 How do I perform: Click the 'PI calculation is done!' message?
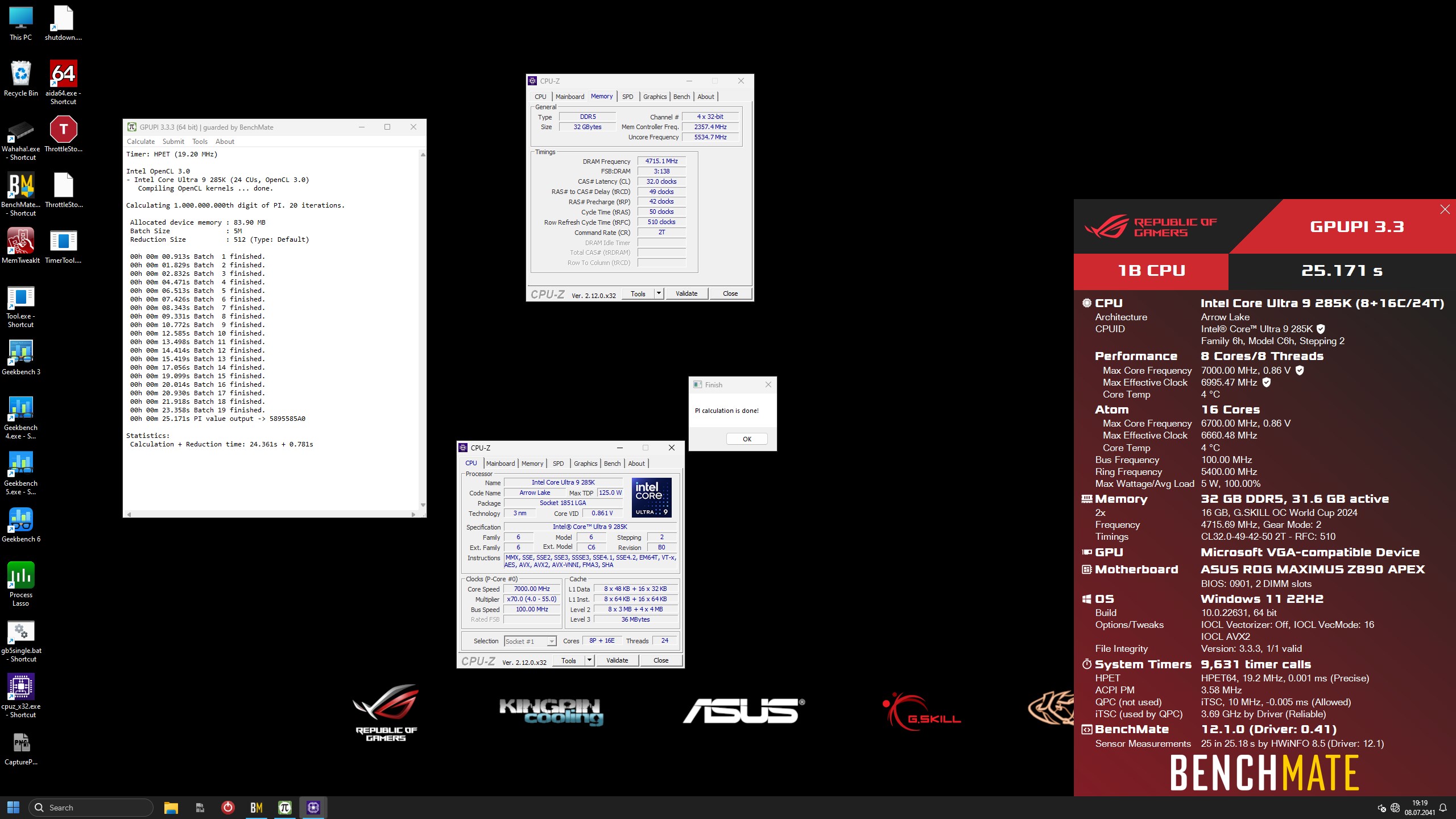(727, 411)
